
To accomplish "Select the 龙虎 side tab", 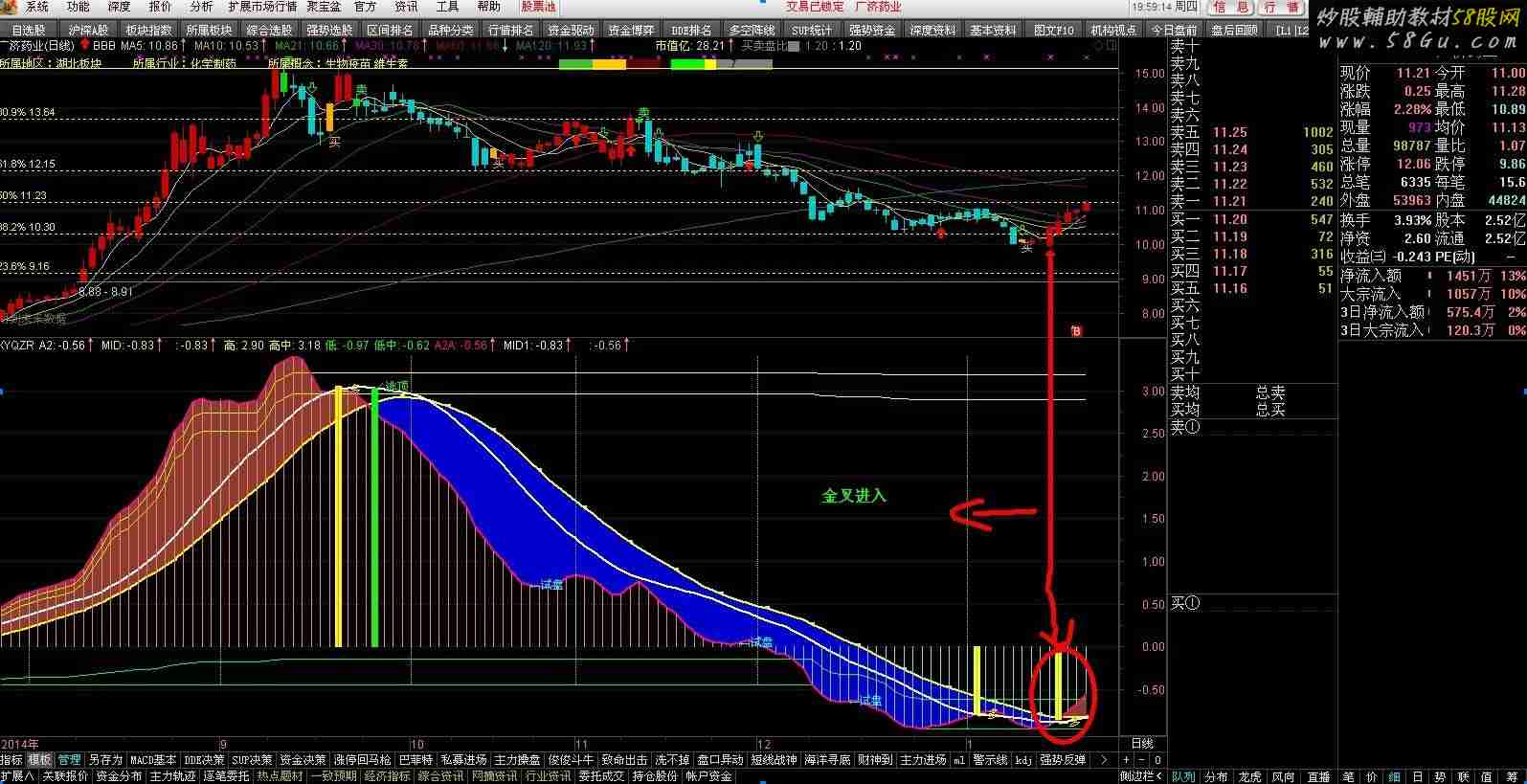I will [x=1249, y=776].
